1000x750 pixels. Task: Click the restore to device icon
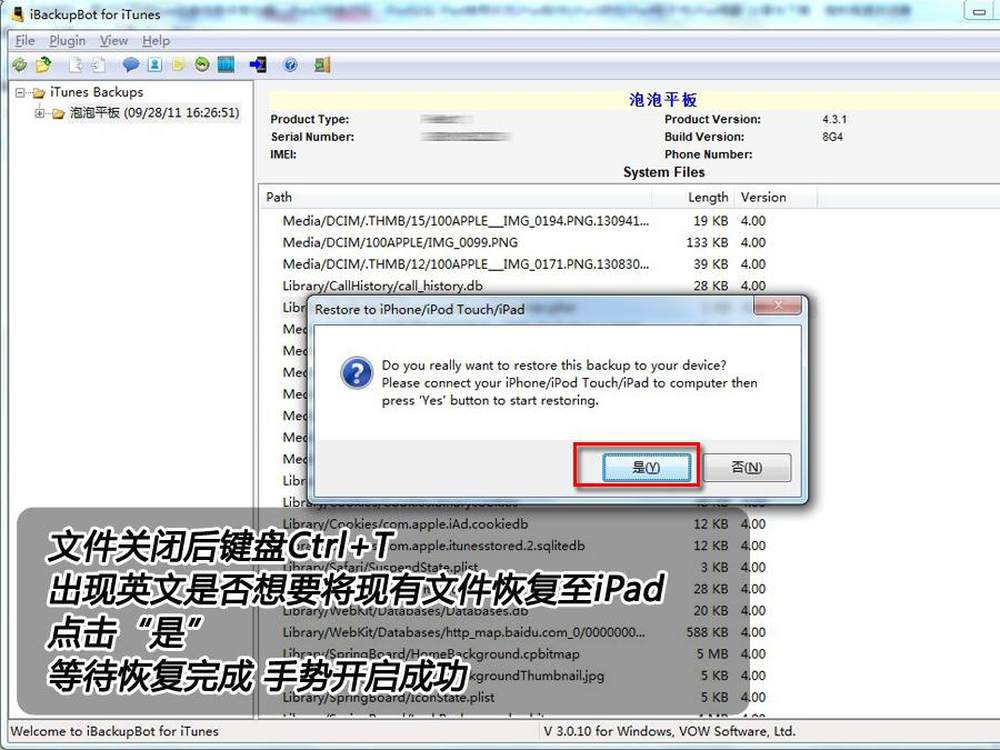[258, 65]
